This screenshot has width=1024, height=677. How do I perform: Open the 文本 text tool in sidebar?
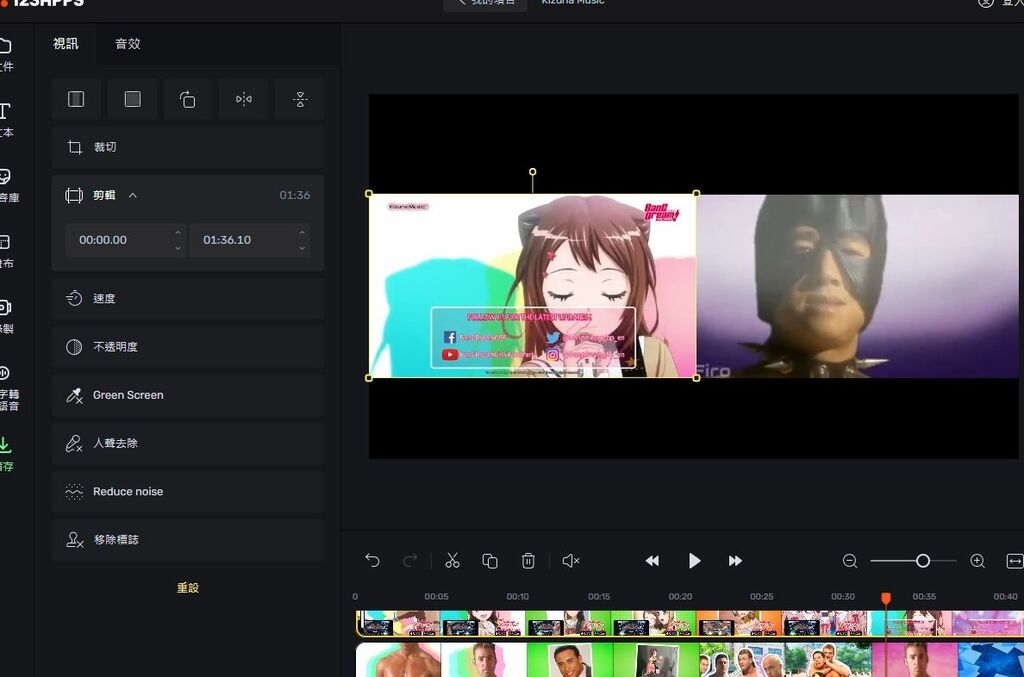point(6,120)
